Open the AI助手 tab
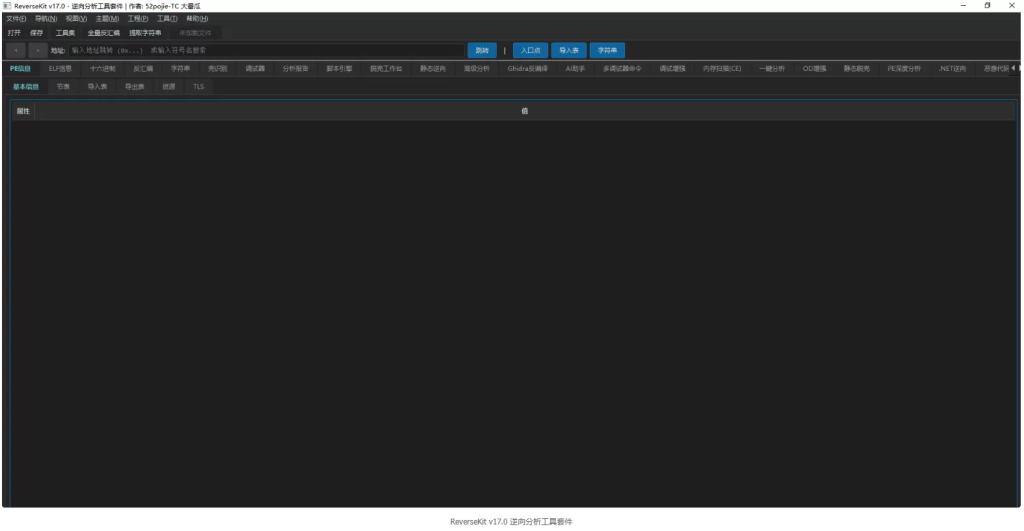1024x531 pixels. (575, 69)
